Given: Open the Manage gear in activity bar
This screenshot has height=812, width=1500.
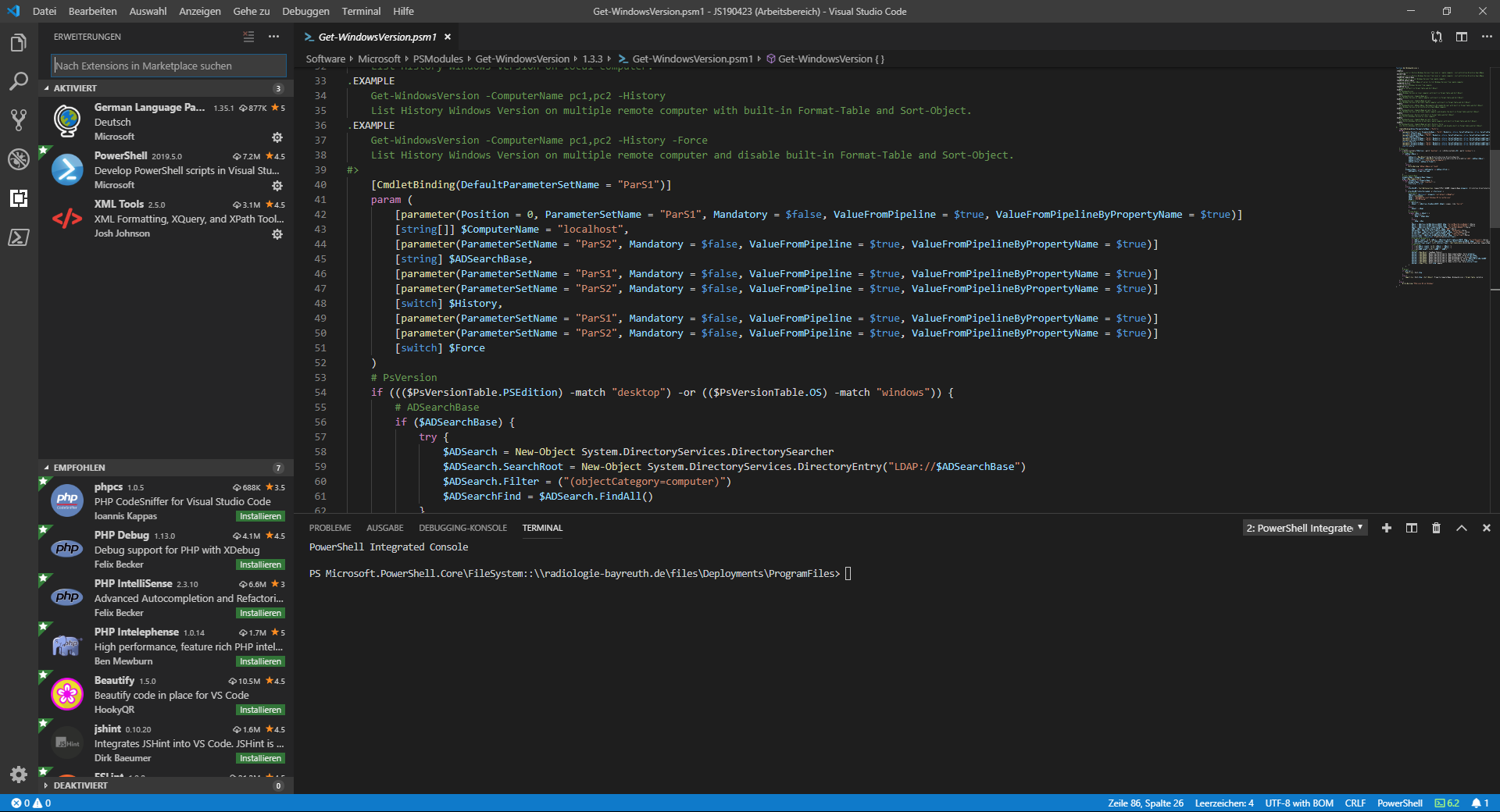Looking at the screenshot, I should click(x=19, y=774).
